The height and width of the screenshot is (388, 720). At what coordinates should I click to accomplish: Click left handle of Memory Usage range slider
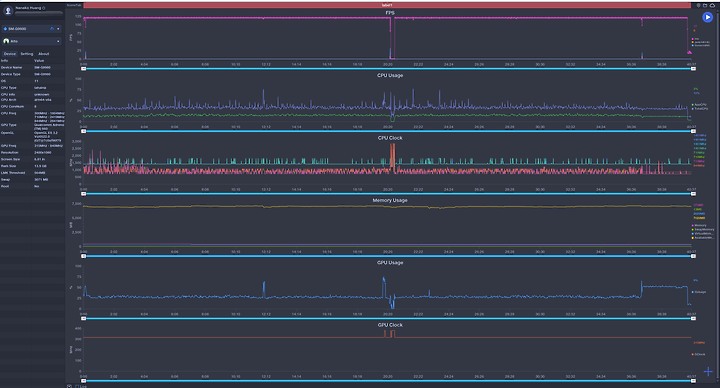pos(84,256)
